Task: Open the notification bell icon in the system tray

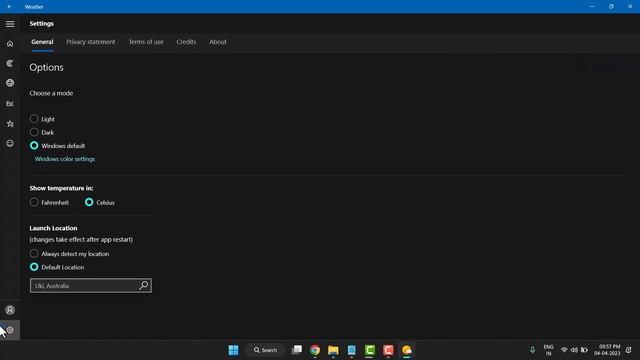Action: click(x=629, y=350)
